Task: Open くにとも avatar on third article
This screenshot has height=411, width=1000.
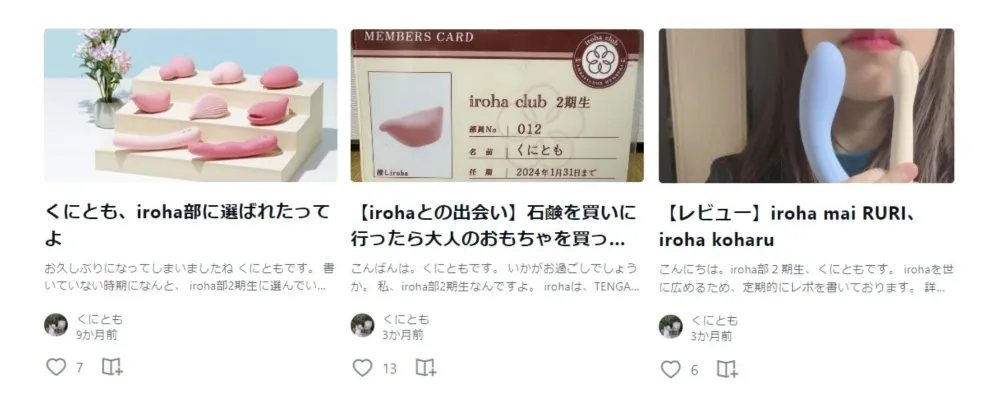Action: [x=670, y=326]
